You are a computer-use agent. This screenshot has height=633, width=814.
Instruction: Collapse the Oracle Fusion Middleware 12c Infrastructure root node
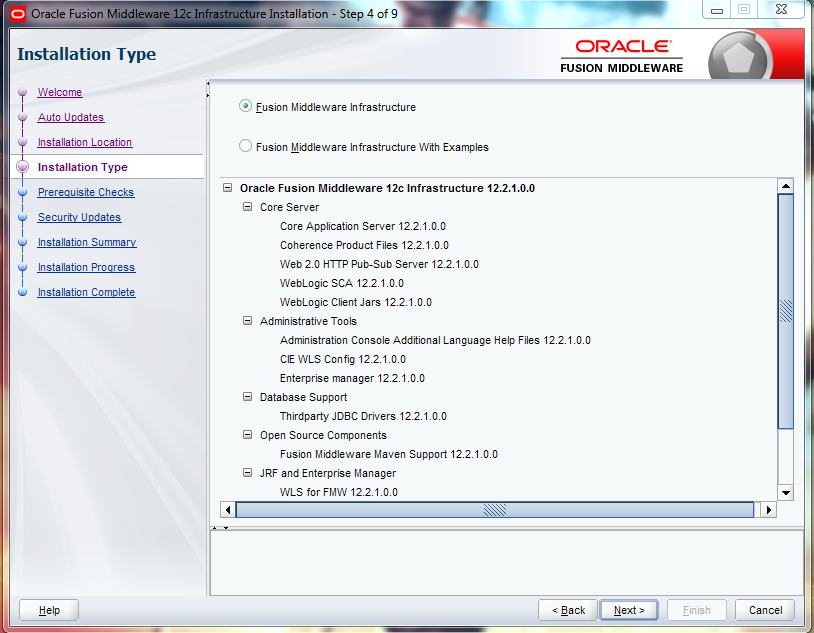click(x=227, y=187)
